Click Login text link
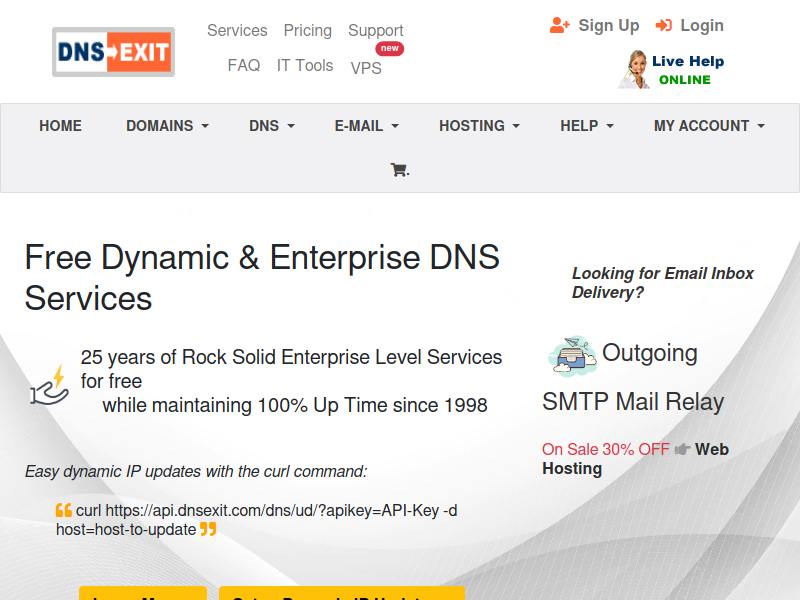 tap(702, 26)
